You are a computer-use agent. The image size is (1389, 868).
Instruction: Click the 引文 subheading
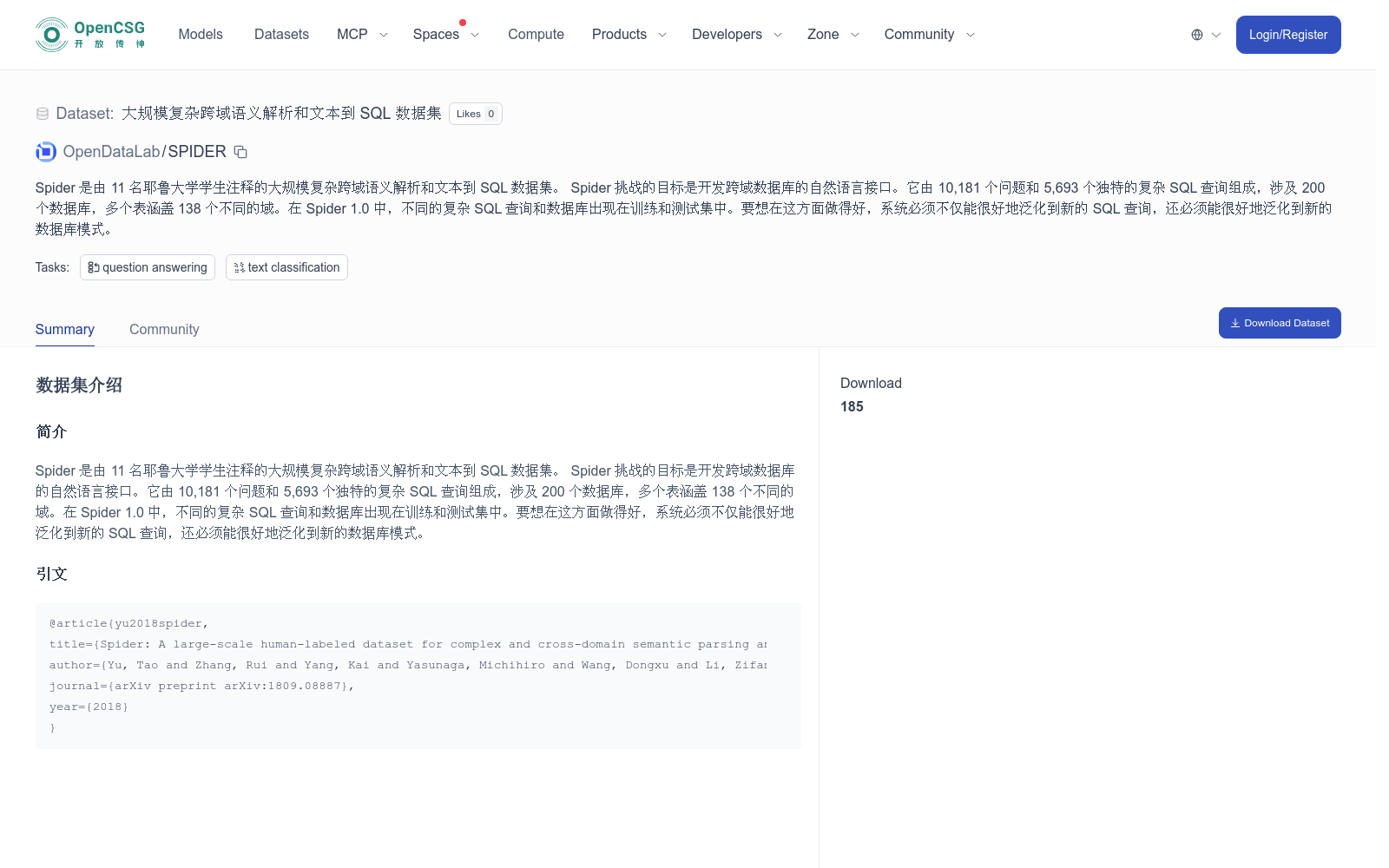pos(51,574)
